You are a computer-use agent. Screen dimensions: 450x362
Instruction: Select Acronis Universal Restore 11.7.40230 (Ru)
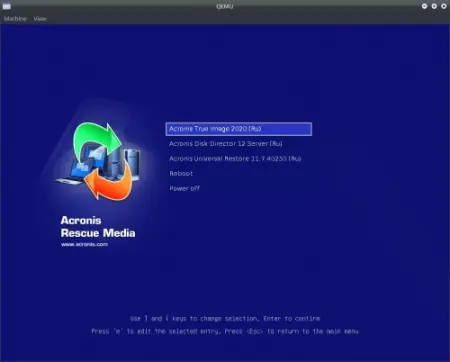pyautogui.click(x=235, y=159)
